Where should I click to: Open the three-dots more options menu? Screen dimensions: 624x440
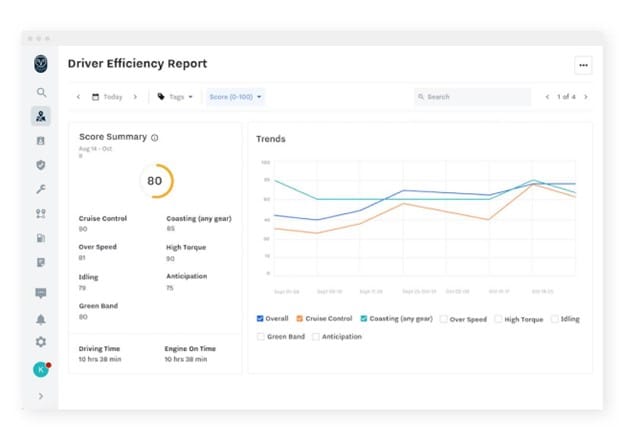pyautogui.click(x=583, y=65)
